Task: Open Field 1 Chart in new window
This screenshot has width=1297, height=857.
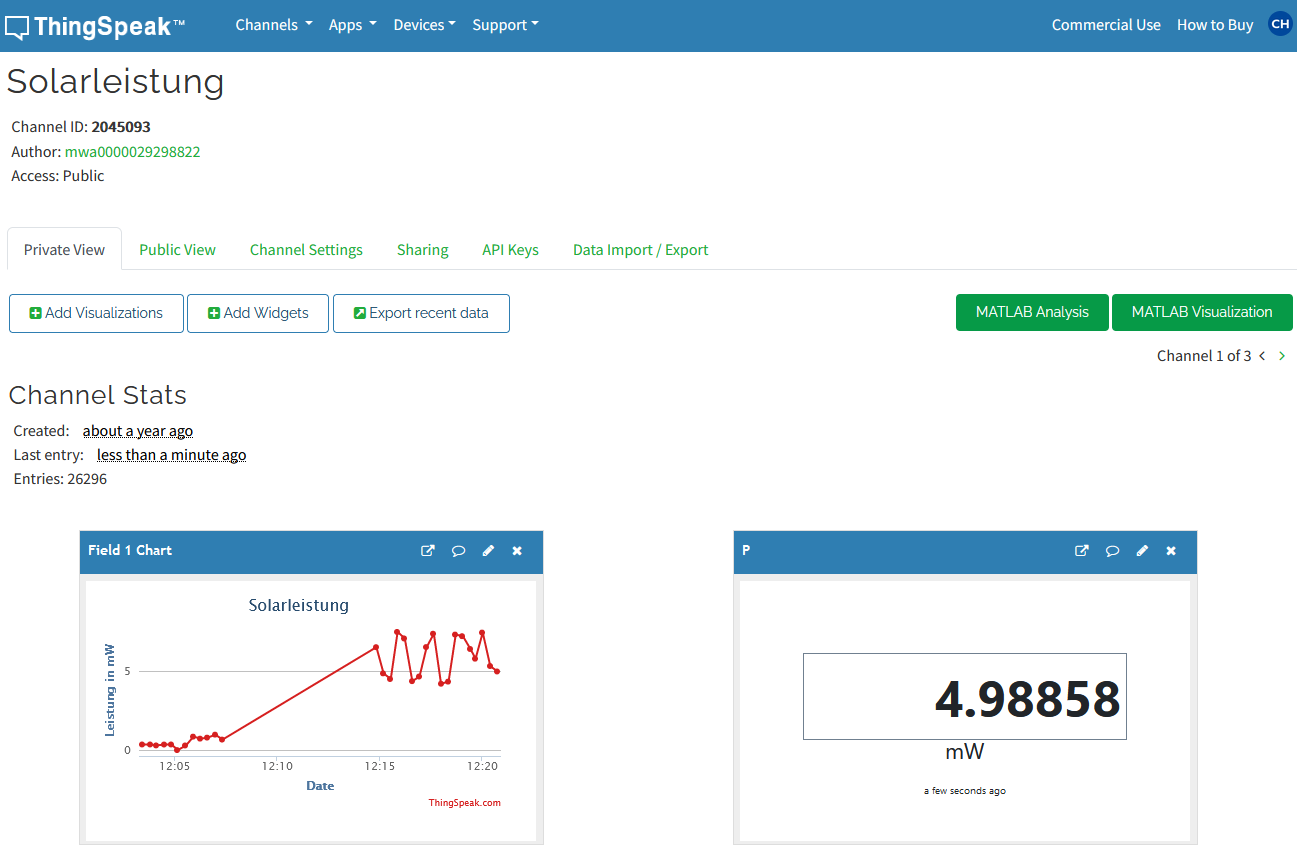Action: 428,551
